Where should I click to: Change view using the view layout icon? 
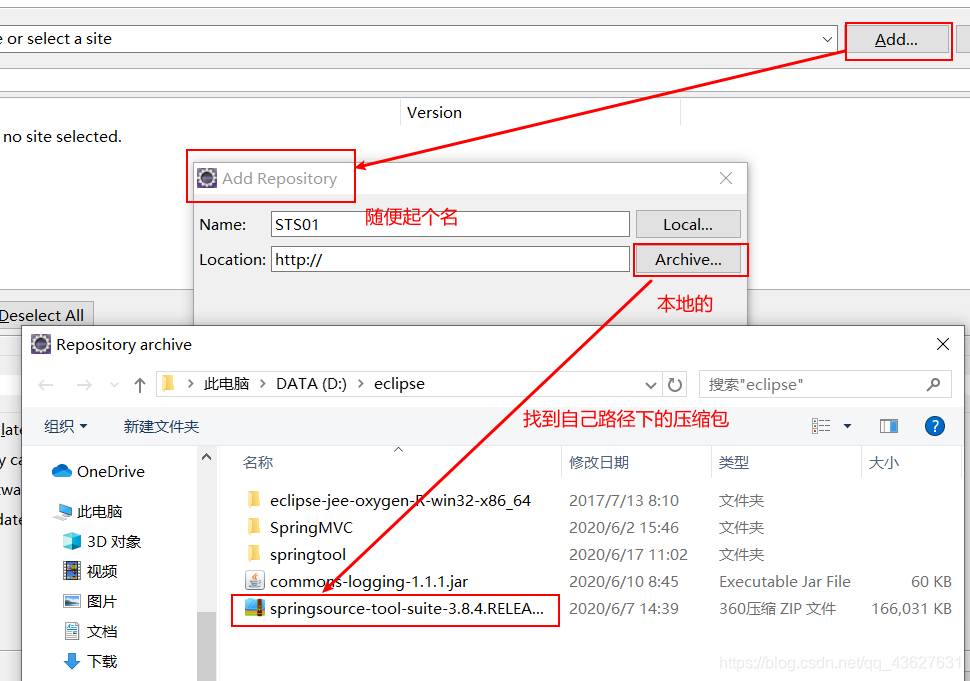click(x=821, y=426)
